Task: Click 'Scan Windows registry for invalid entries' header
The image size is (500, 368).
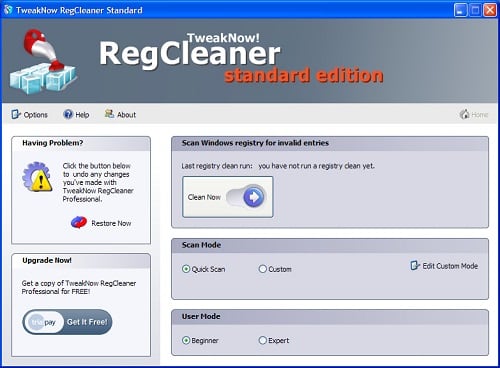Action: [x=255, y=143]
